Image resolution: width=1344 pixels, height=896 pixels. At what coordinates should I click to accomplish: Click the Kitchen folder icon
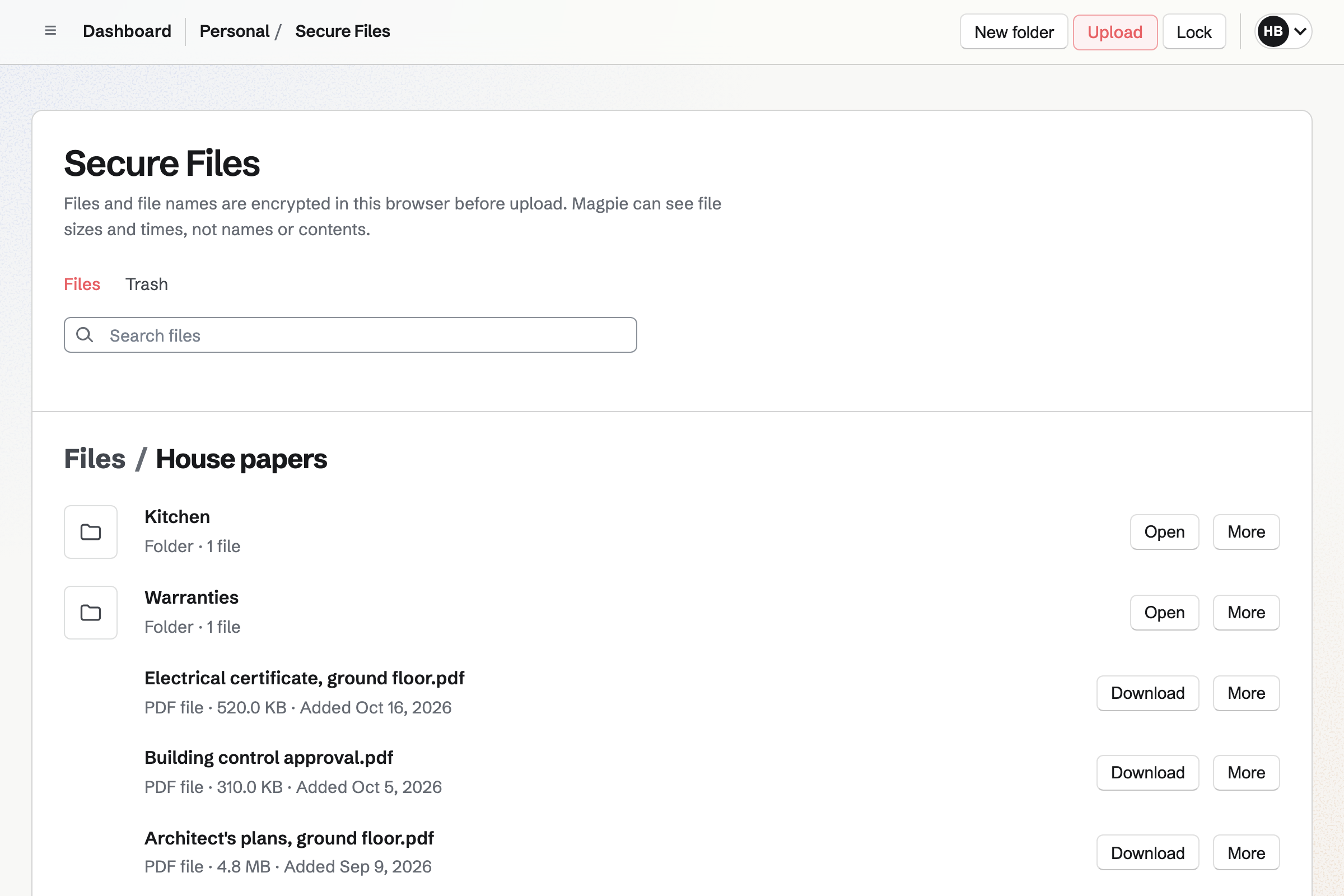tap(90, 532)
